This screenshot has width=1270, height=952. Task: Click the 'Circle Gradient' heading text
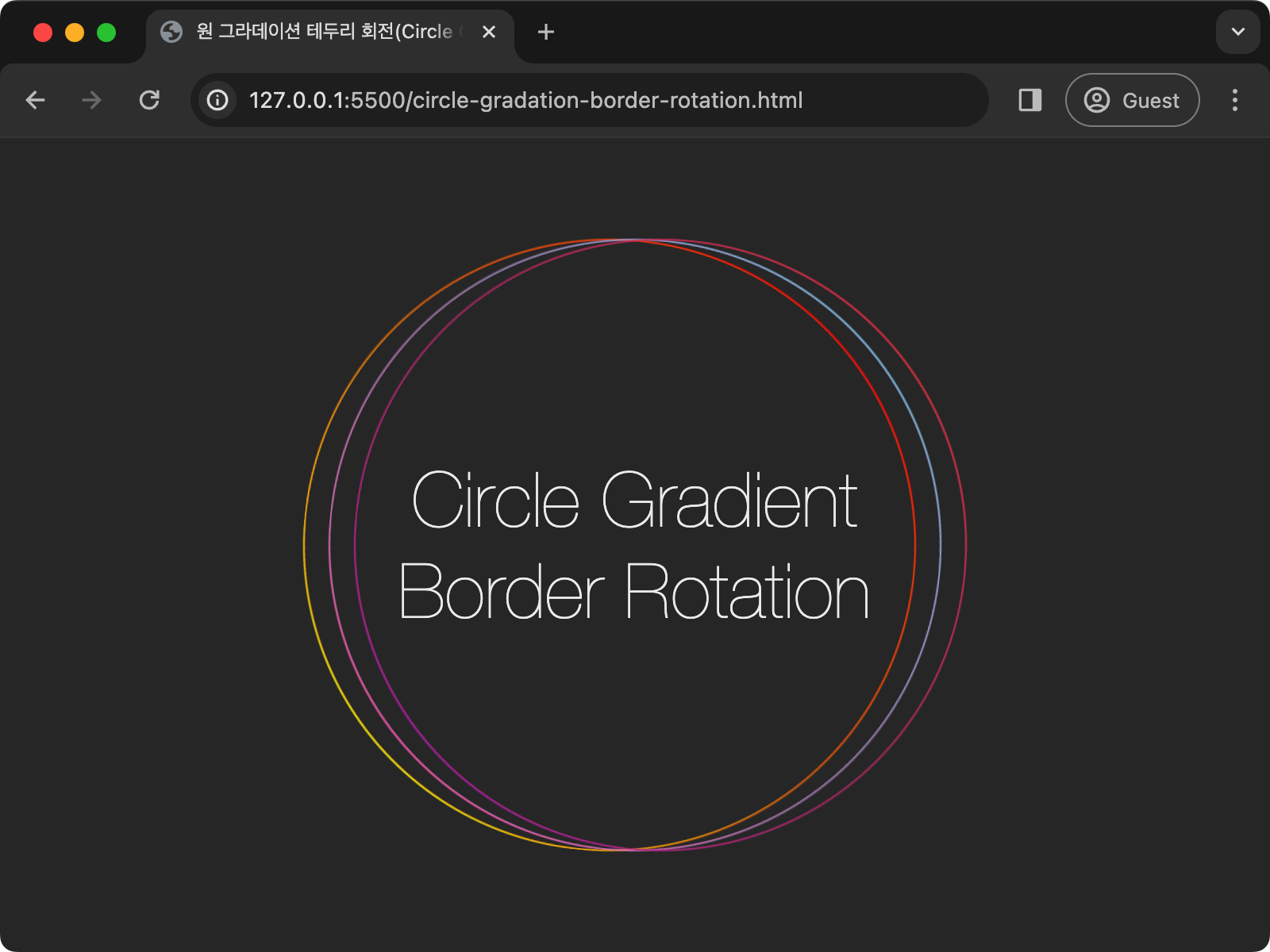click(x=634, y=500)
